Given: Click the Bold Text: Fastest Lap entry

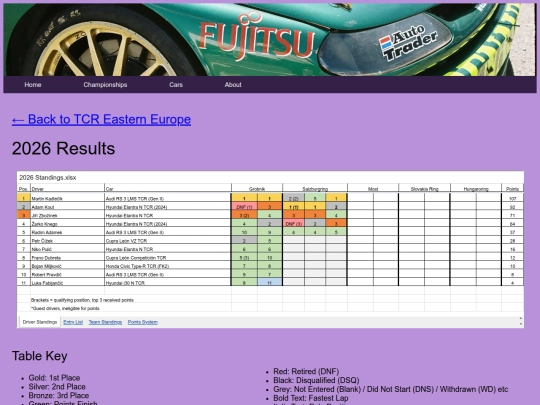Looking at the screenshot, I should [311, 398].
